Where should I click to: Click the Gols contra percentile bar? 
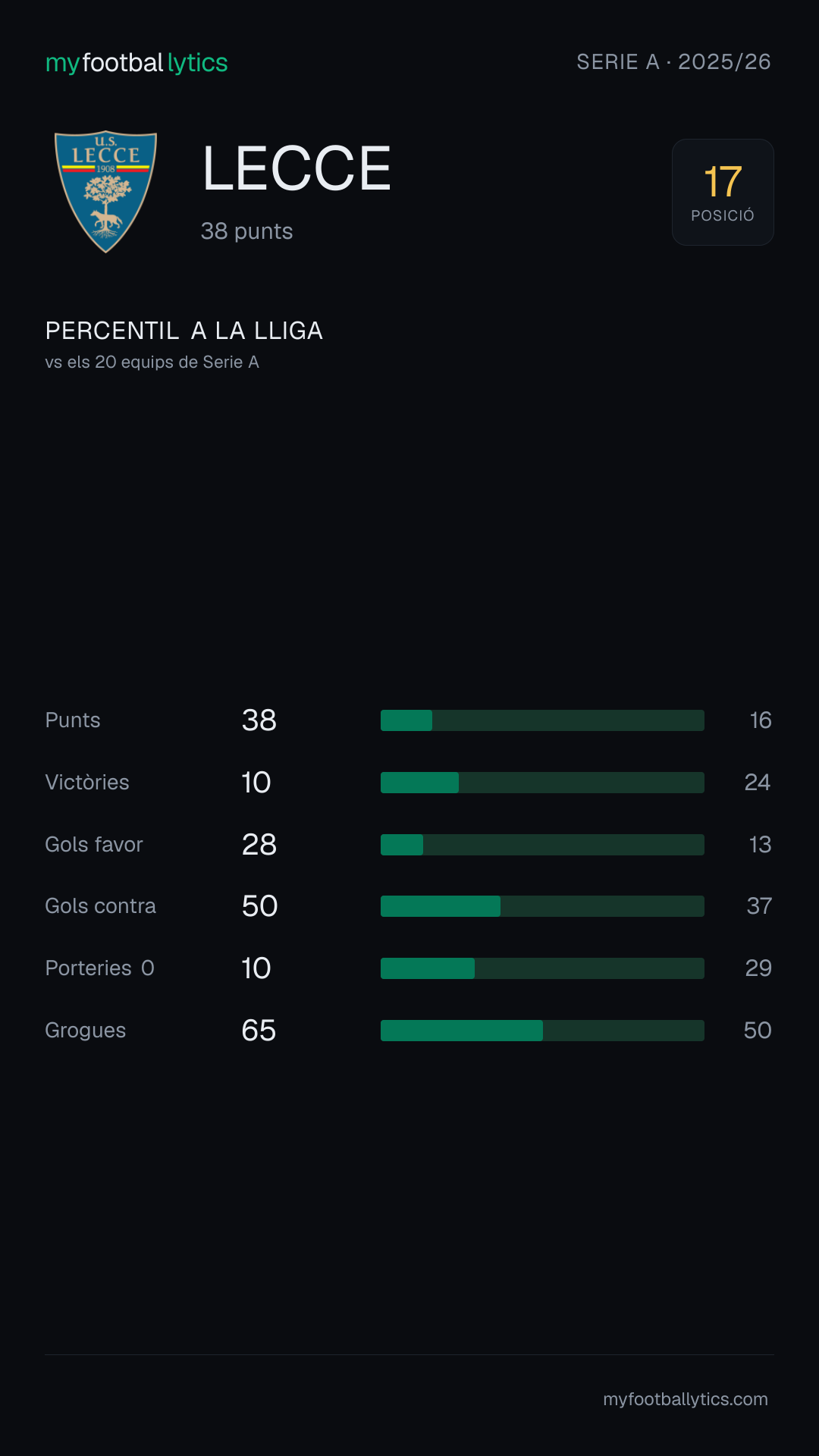[542, 906]
